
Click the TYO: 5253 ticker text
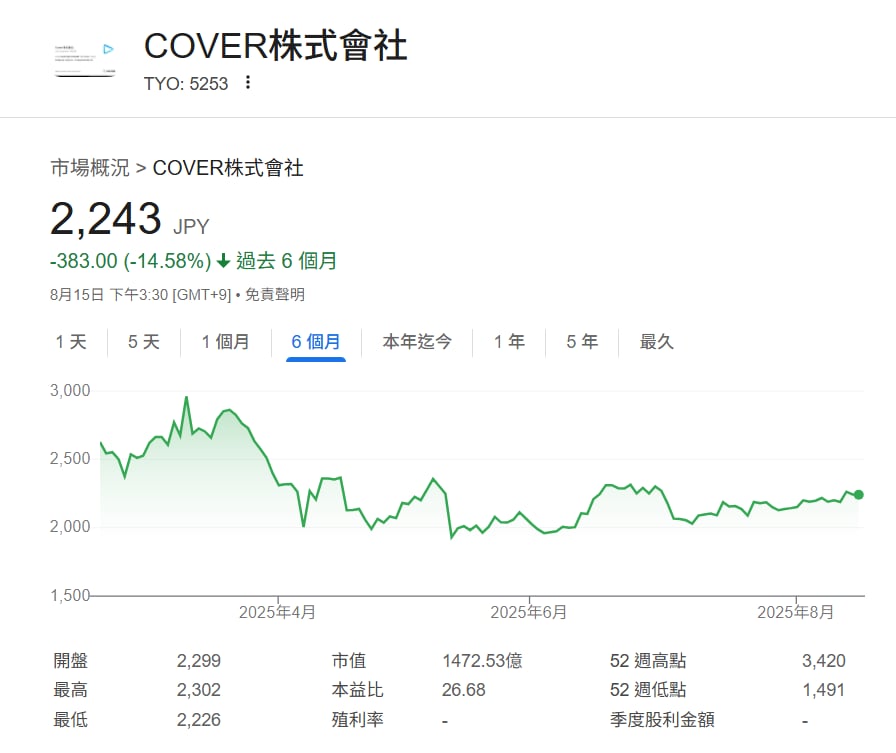coord(186,83)
